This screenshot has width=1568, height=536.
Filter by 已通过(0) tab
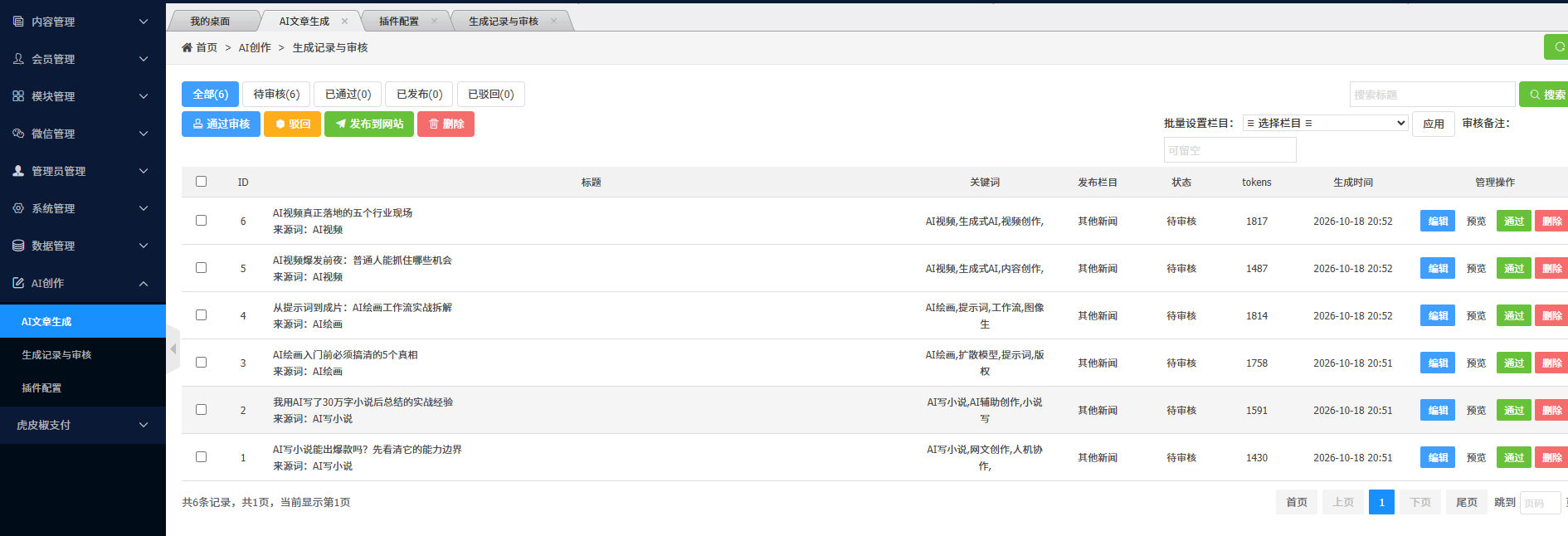348,94
